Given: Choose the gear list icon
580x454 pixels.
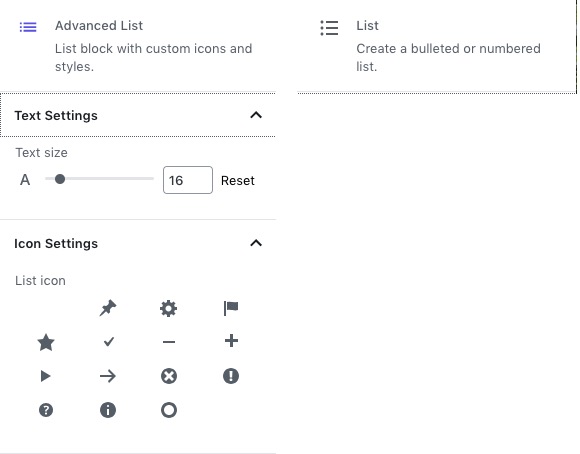Looking at the screenshot, I should tap(169, 309).
